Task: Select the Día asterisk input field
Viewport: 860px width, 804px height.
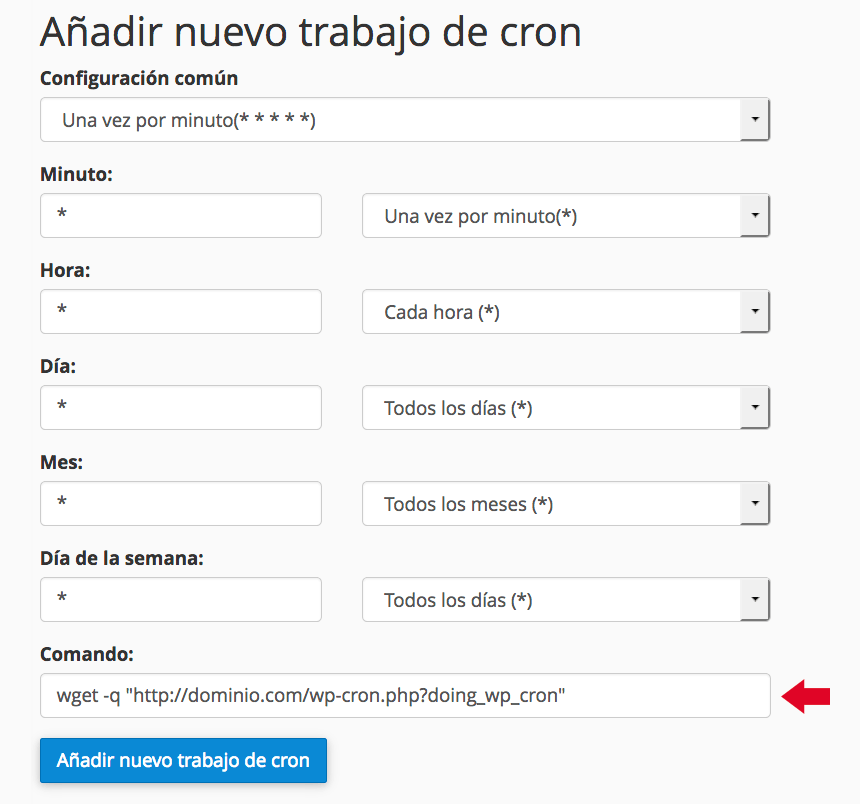Action: pyautogui.click(x=180, y=407)
